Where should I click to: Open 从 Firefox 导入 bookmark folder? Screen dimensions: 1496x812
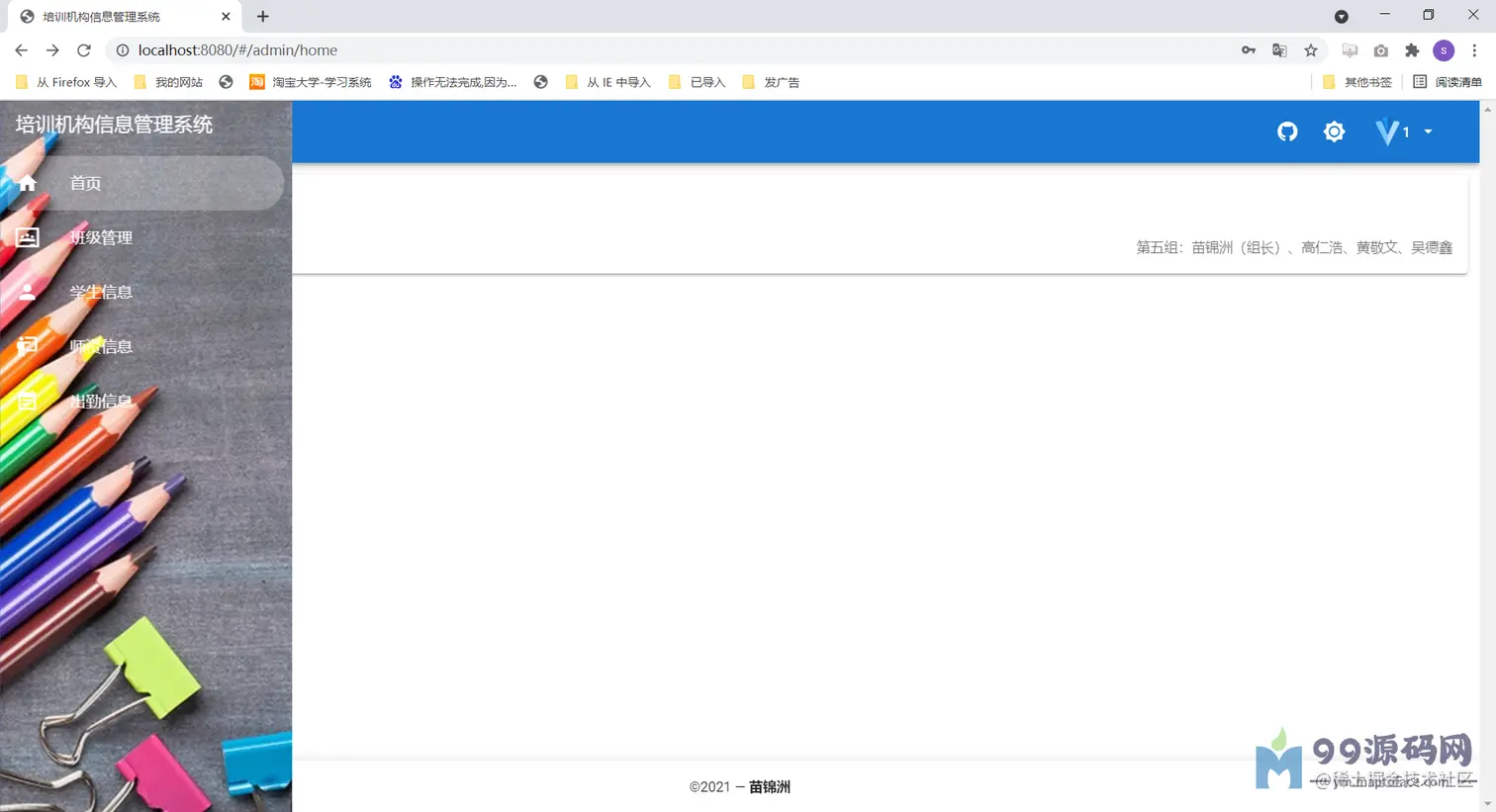[66, 82]
